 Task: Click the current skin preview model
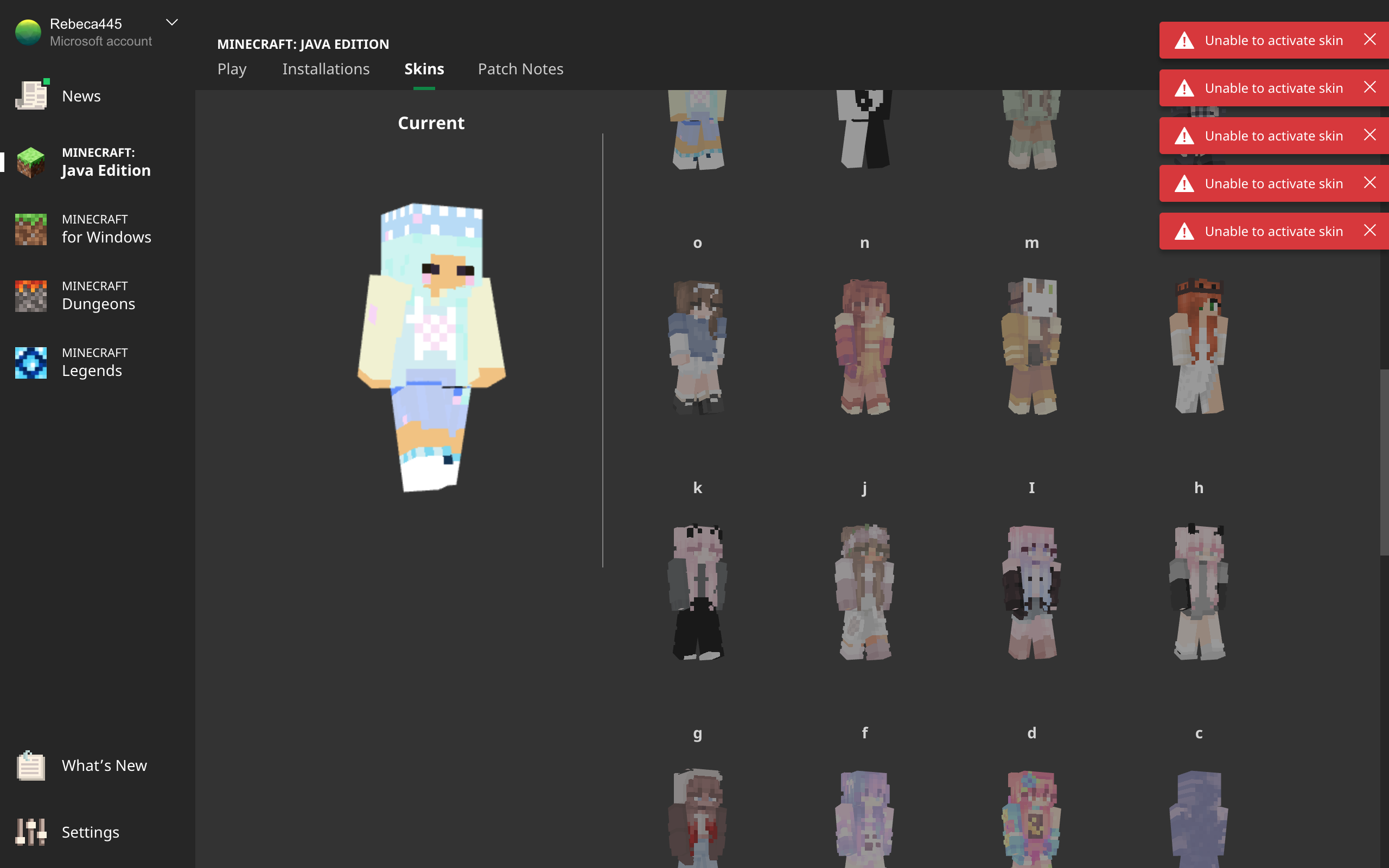pos(432,347)
